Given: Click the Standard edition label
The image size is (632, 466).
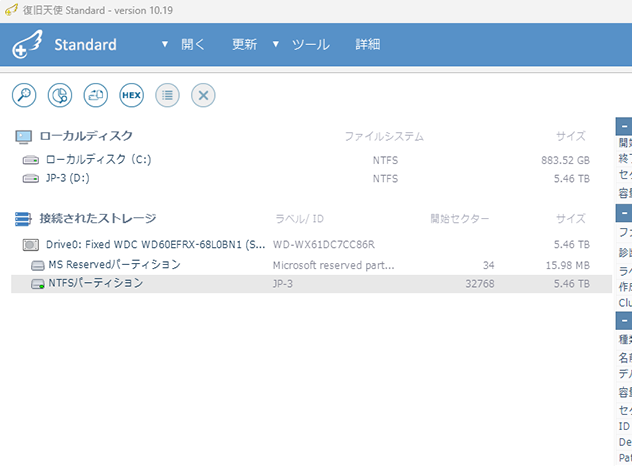Looking at the screenshot, I should point(85,45).
